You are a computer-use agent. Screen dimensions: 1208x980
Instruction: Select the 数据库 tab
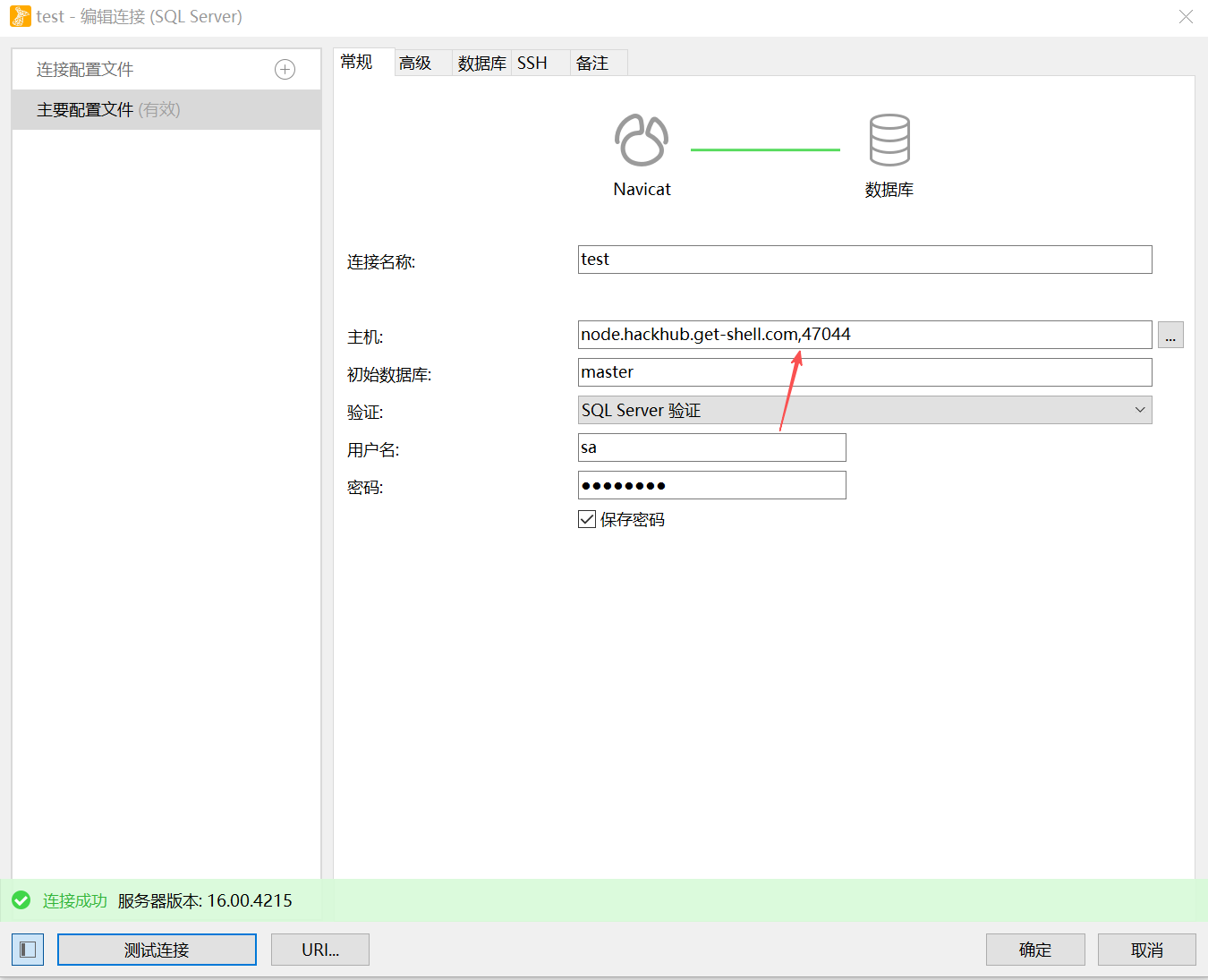[x=481, y=63]
